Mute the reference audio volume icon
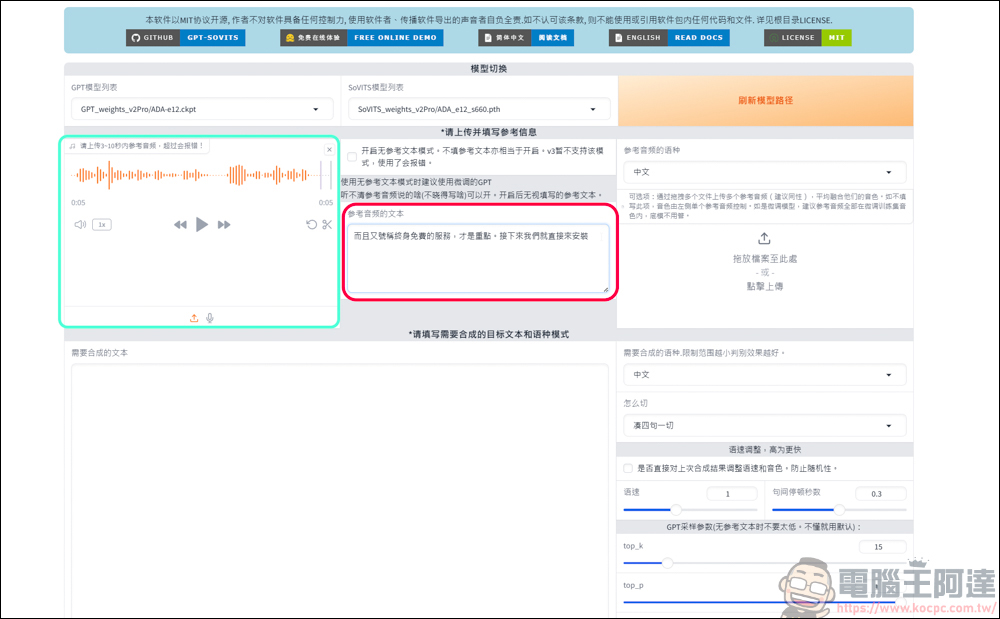The image size is (1000, 619). pyautogui.click(x=80, y=224)
